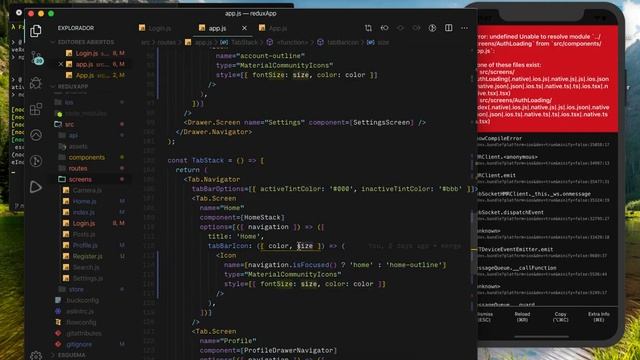This screenshot has height=360, width=640.
Task: Expand the ESQUEMA outline section
Action: pos(71,355)
